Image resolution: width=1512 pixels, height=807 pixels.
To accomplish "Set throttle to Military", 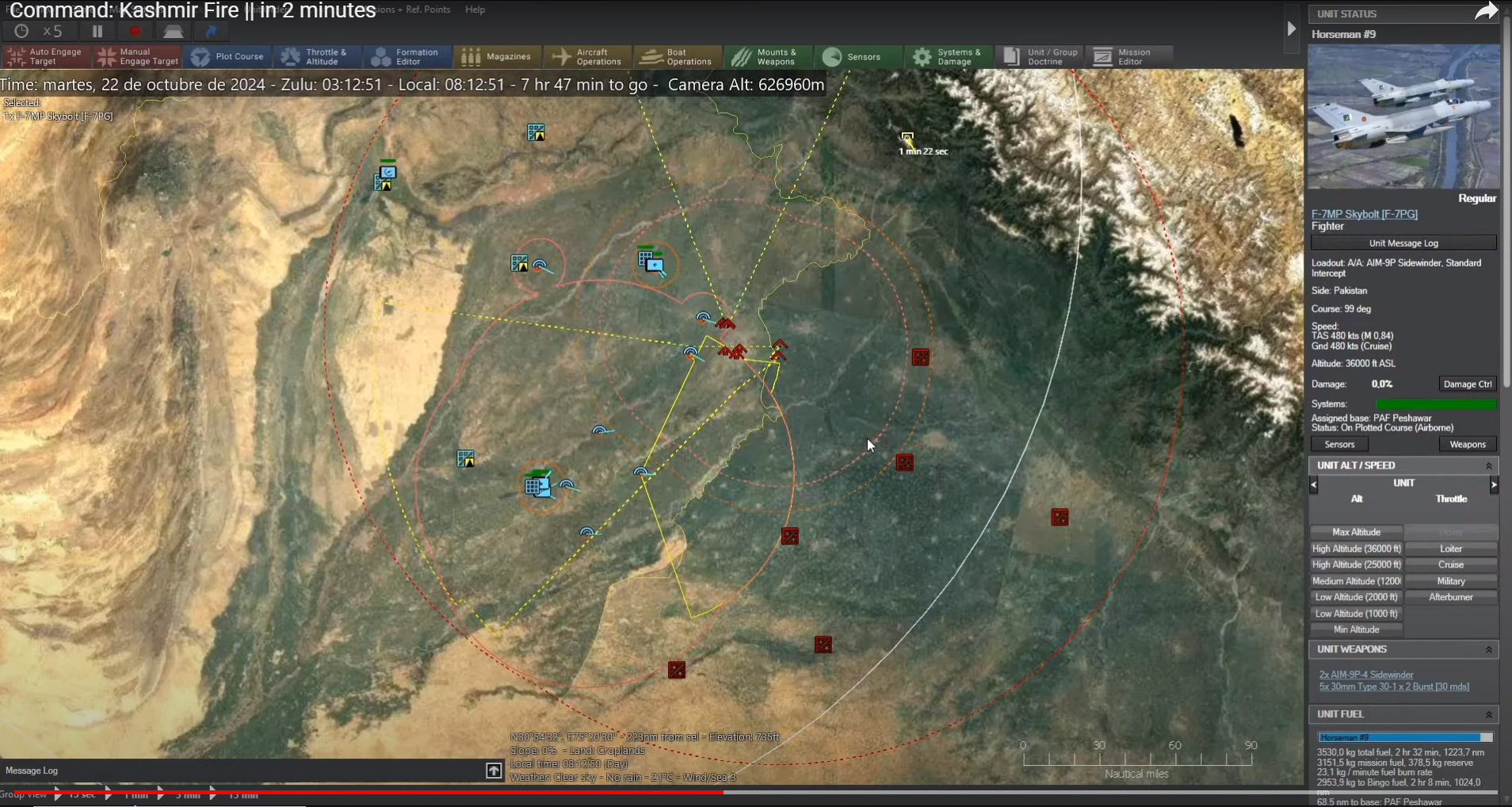I will pos(1451,581).
